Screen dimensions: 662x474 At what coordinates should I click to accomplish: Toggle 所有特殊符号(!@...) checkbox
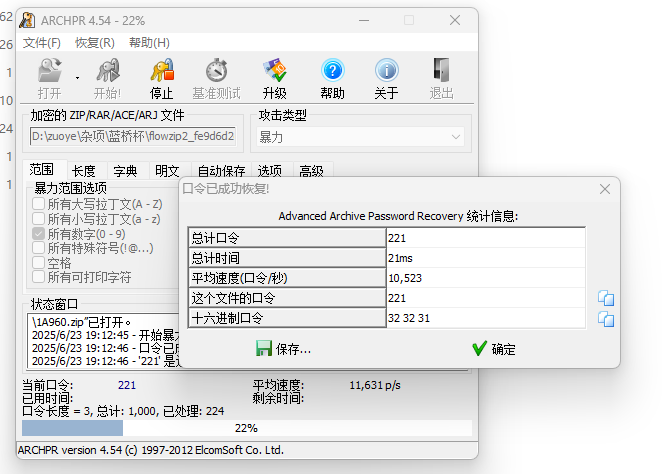(38, 248)
